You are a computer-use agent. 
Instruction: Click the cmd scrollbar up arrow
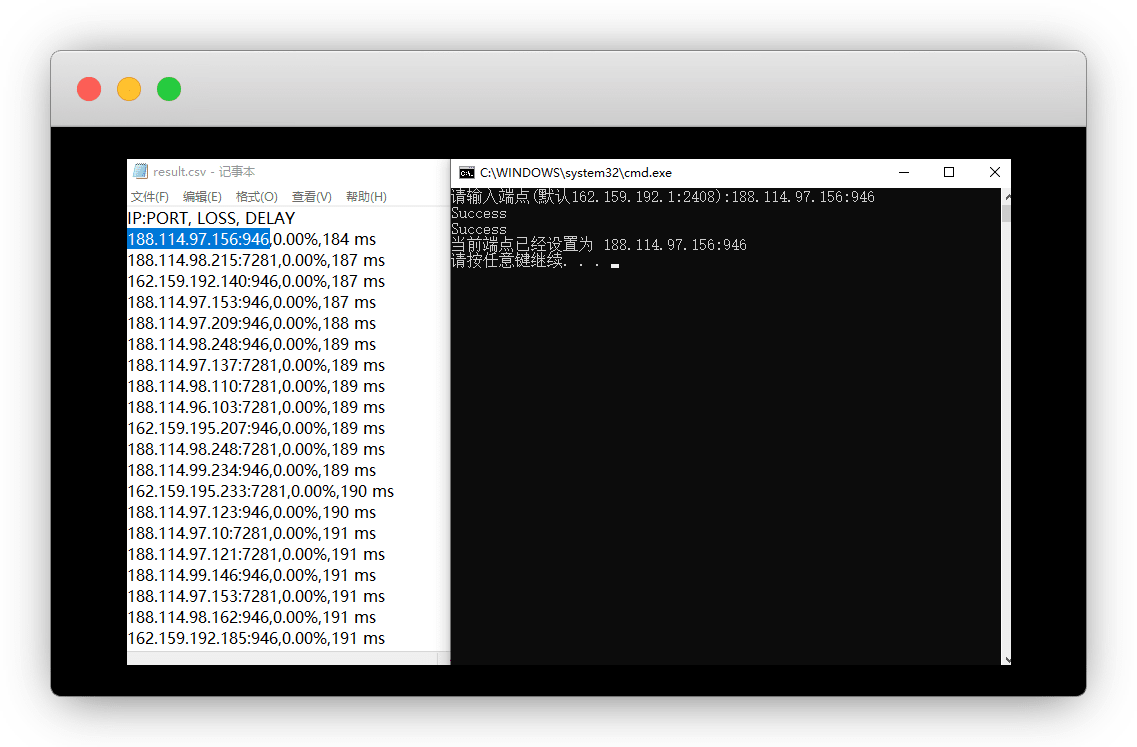pyautogui.click(x=1006, y=194)
